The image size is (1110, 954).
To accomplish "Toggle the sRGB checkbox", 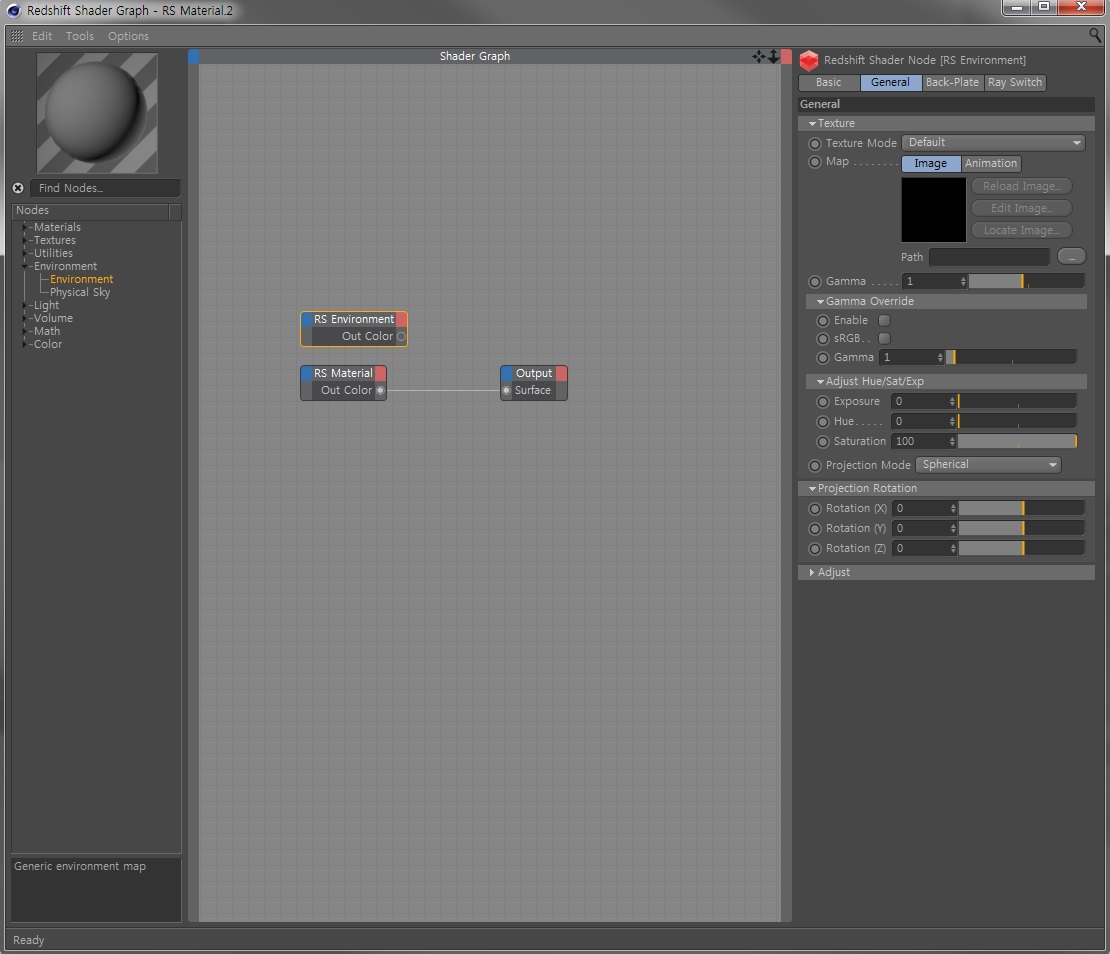I will (884, 339).
